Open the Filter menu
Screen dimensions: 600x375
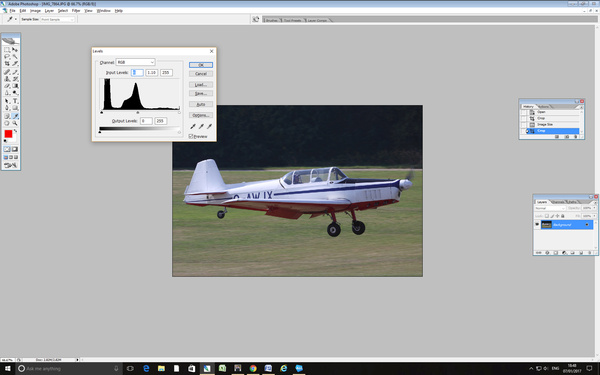[x=76, y=11]
